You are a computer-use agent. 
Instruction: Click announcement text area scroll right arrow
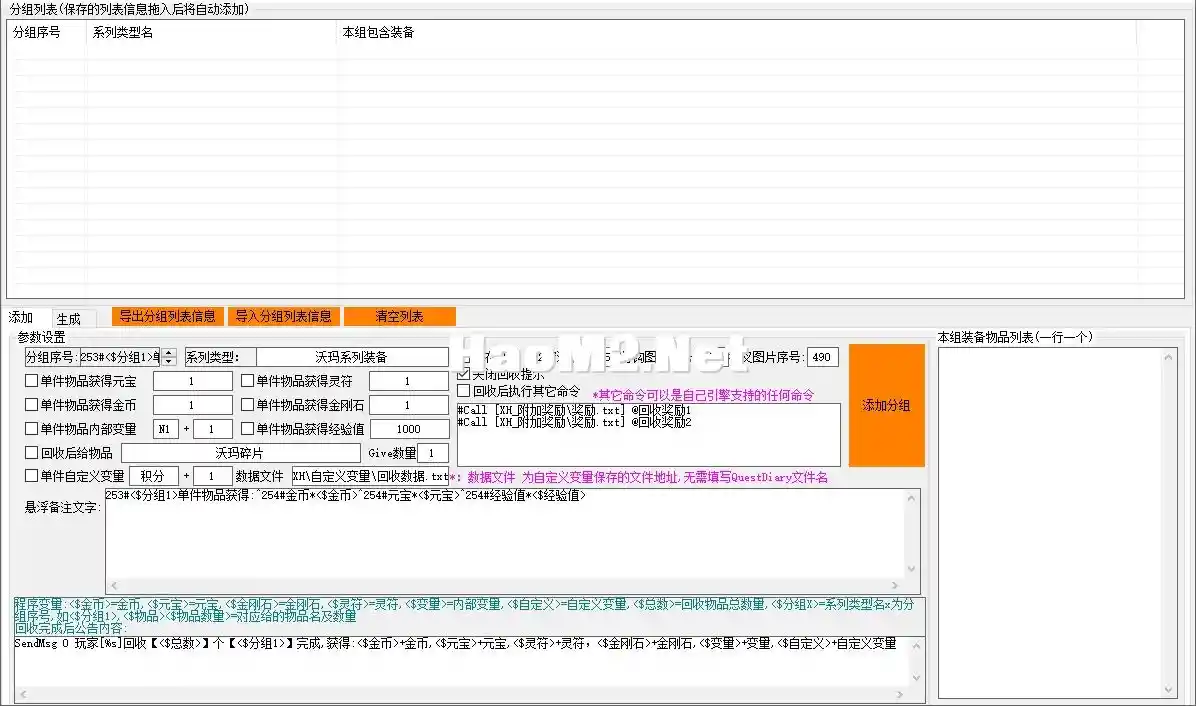click(x=900, y=695)
